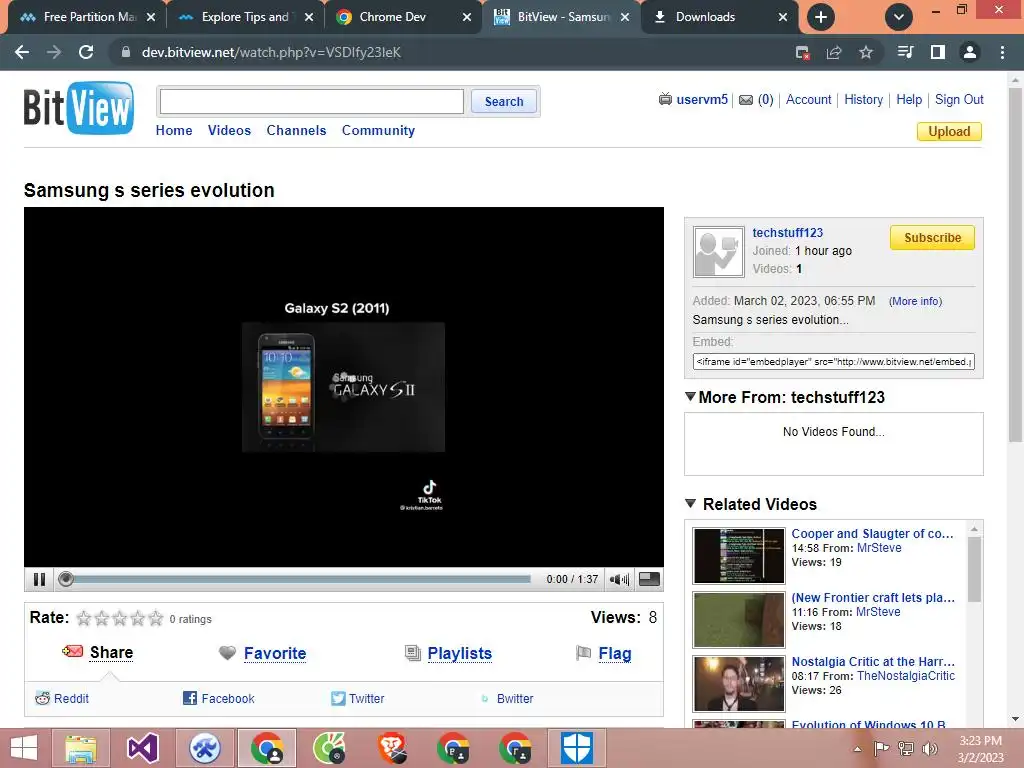The height and width of the screenshot is (768, 1024).
Task: Click the yellow Upload button
Action: [x=949, y=131]
